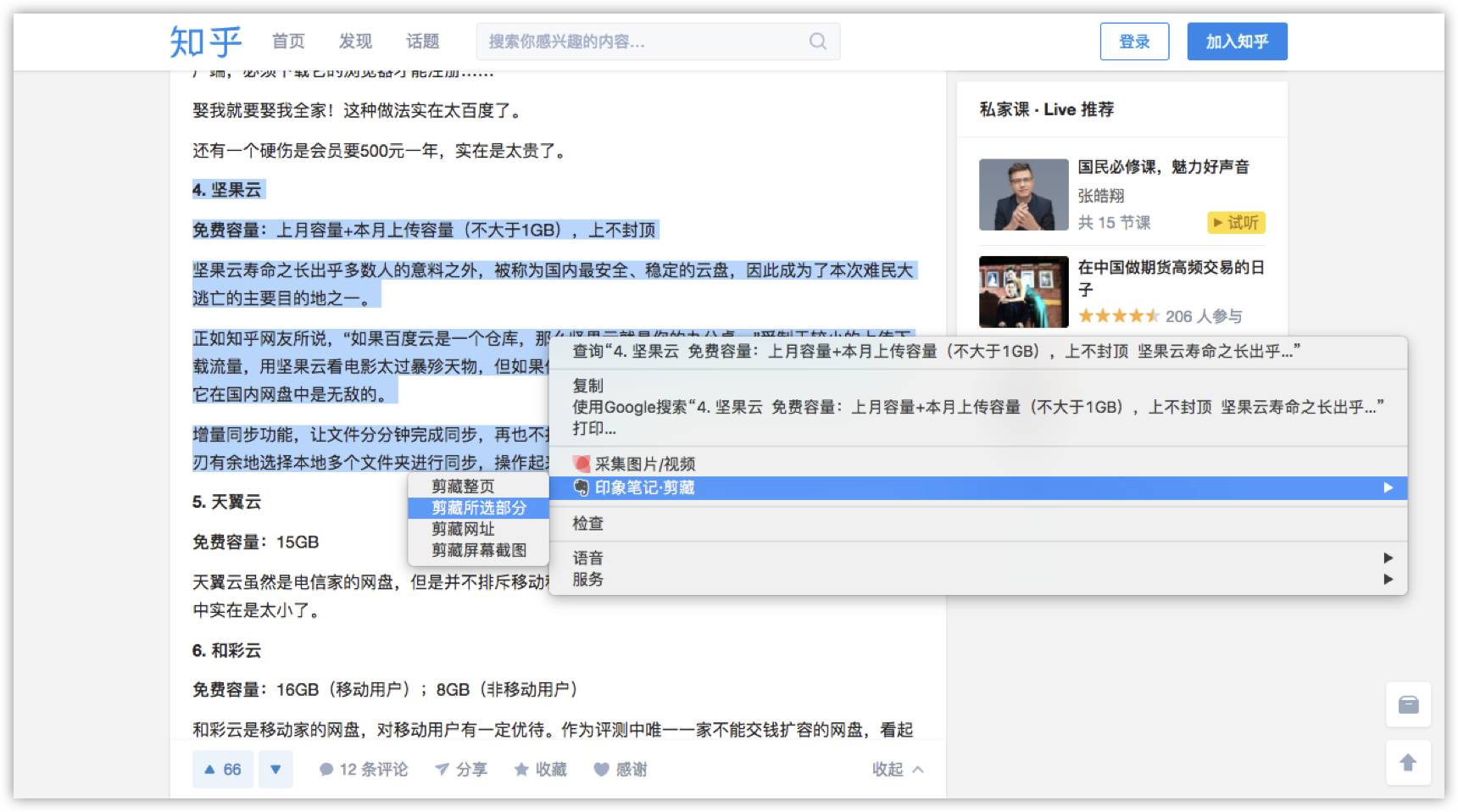Click the heading 4. 坚果云

click(x=227, y=190)
